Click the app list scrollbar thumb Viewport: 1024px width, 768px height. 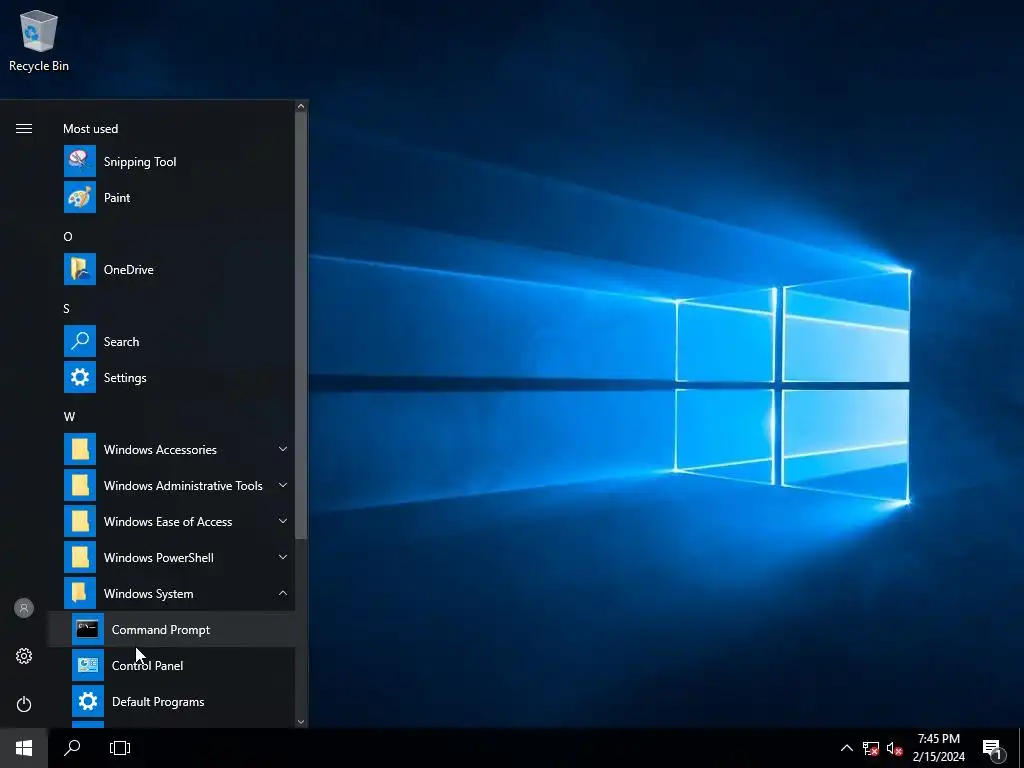301,325
